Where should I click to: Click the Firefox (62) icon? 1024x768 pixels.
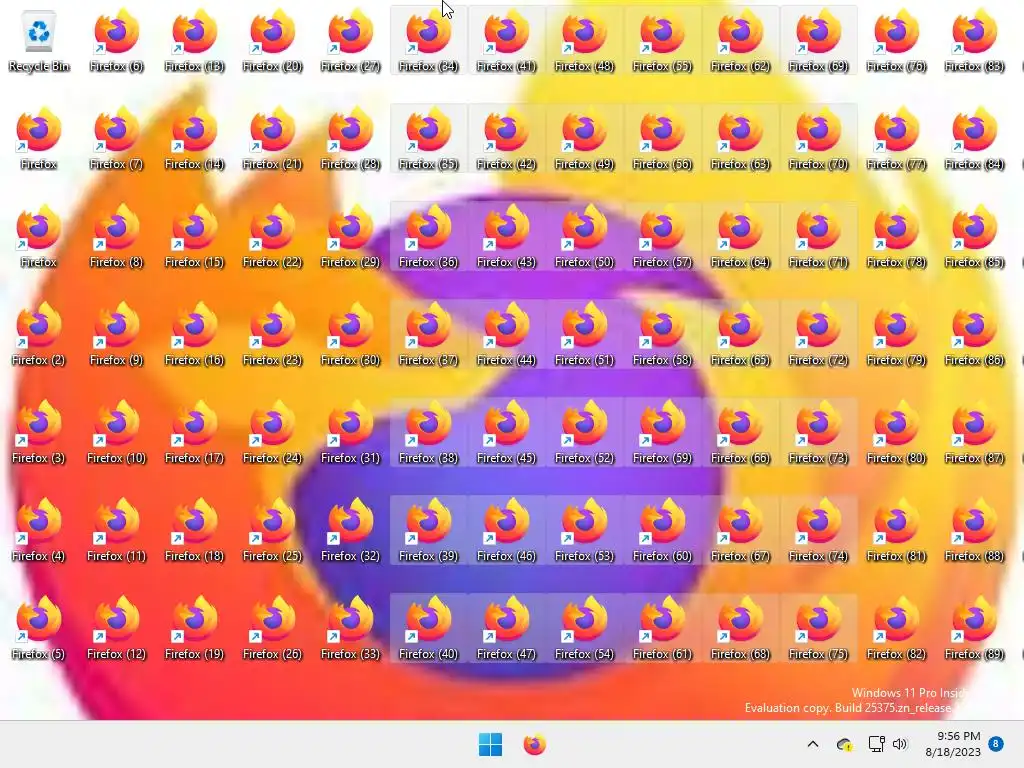click(741, 40)
